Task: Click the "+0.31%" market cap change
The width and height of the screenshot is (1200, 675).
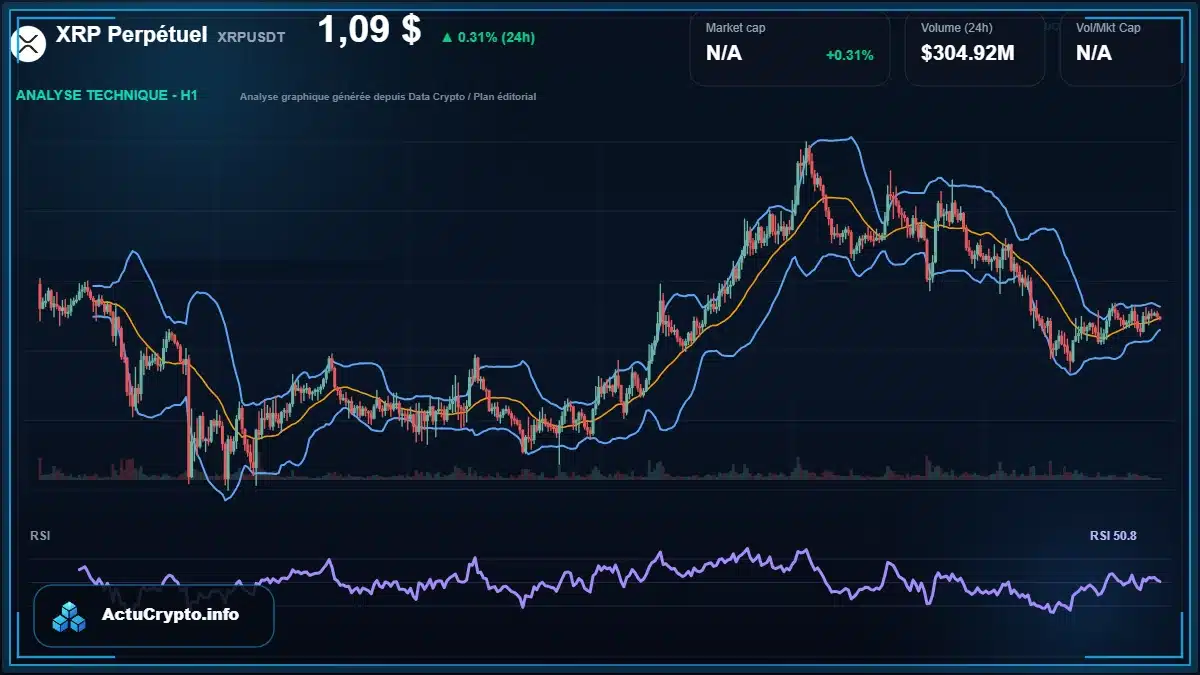Action: pos(850,55)
